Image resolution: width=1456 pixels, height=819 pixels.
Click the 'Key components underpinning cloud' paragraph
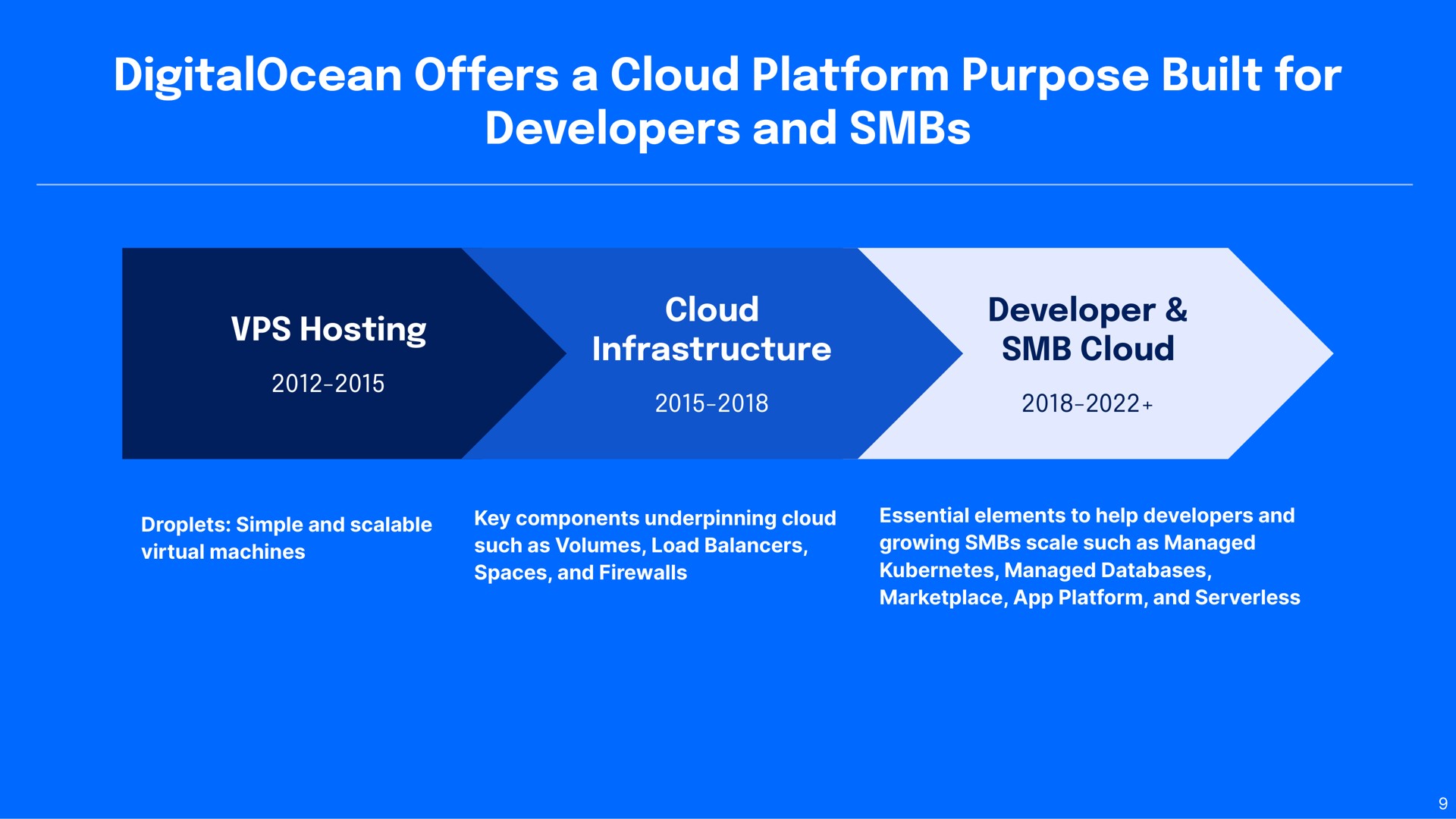coord(655,545)
